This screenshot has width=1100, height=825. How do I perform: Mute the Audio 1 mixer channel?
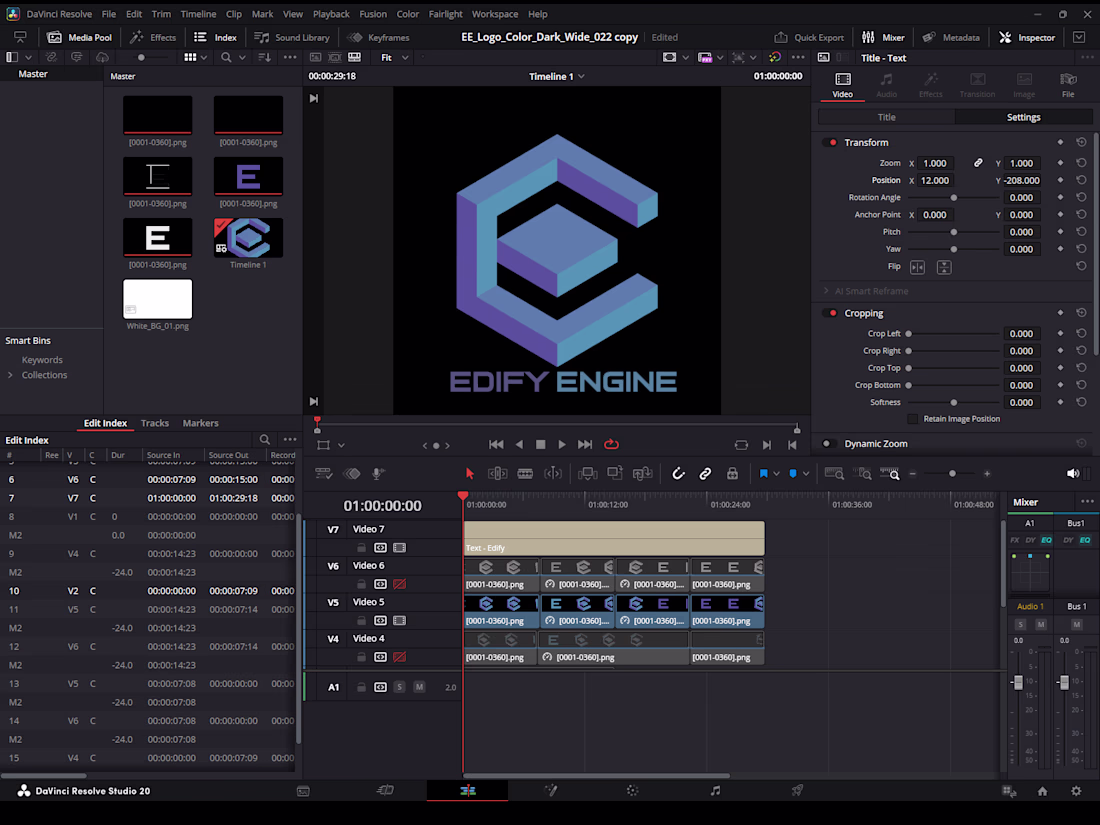click(1041, 625)
